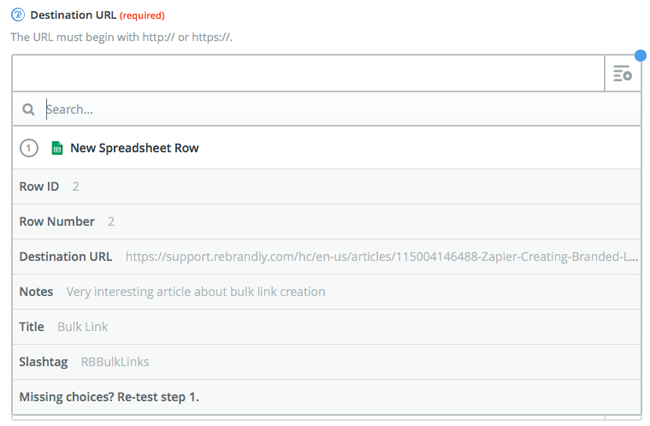Screen dimensions: 650x426
Task: Collapse the New Spreadsheet Row group header
Action: 327,148
